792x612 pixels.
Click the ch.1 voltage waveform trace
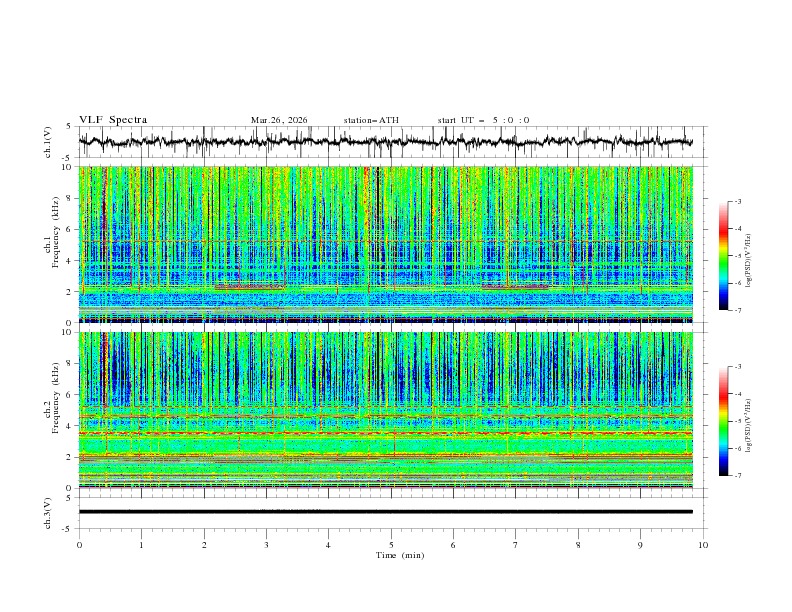coord(385,142)
